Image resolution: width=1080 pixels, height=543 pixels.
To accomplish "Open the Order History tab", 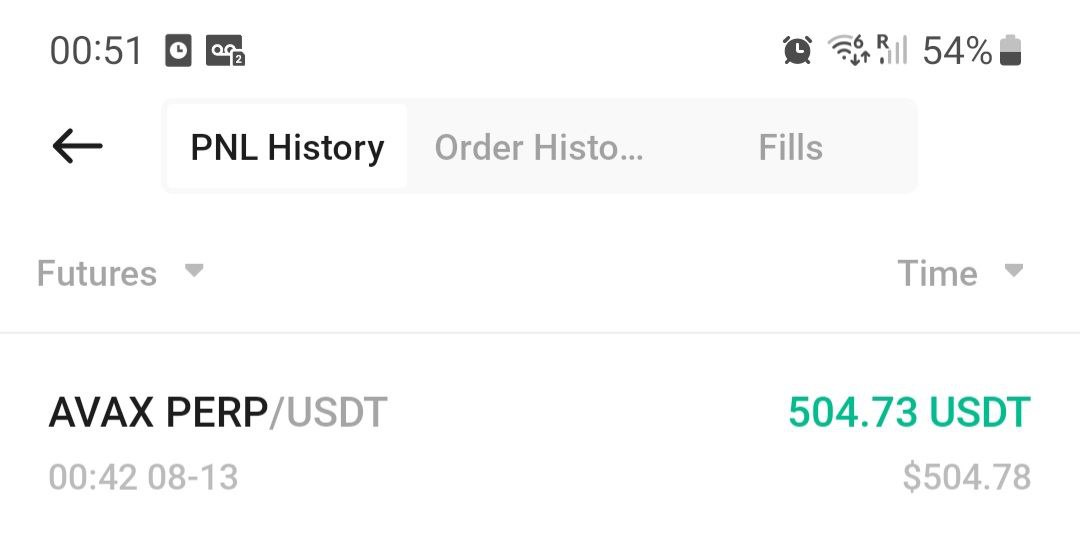I will tap(539, 148).
